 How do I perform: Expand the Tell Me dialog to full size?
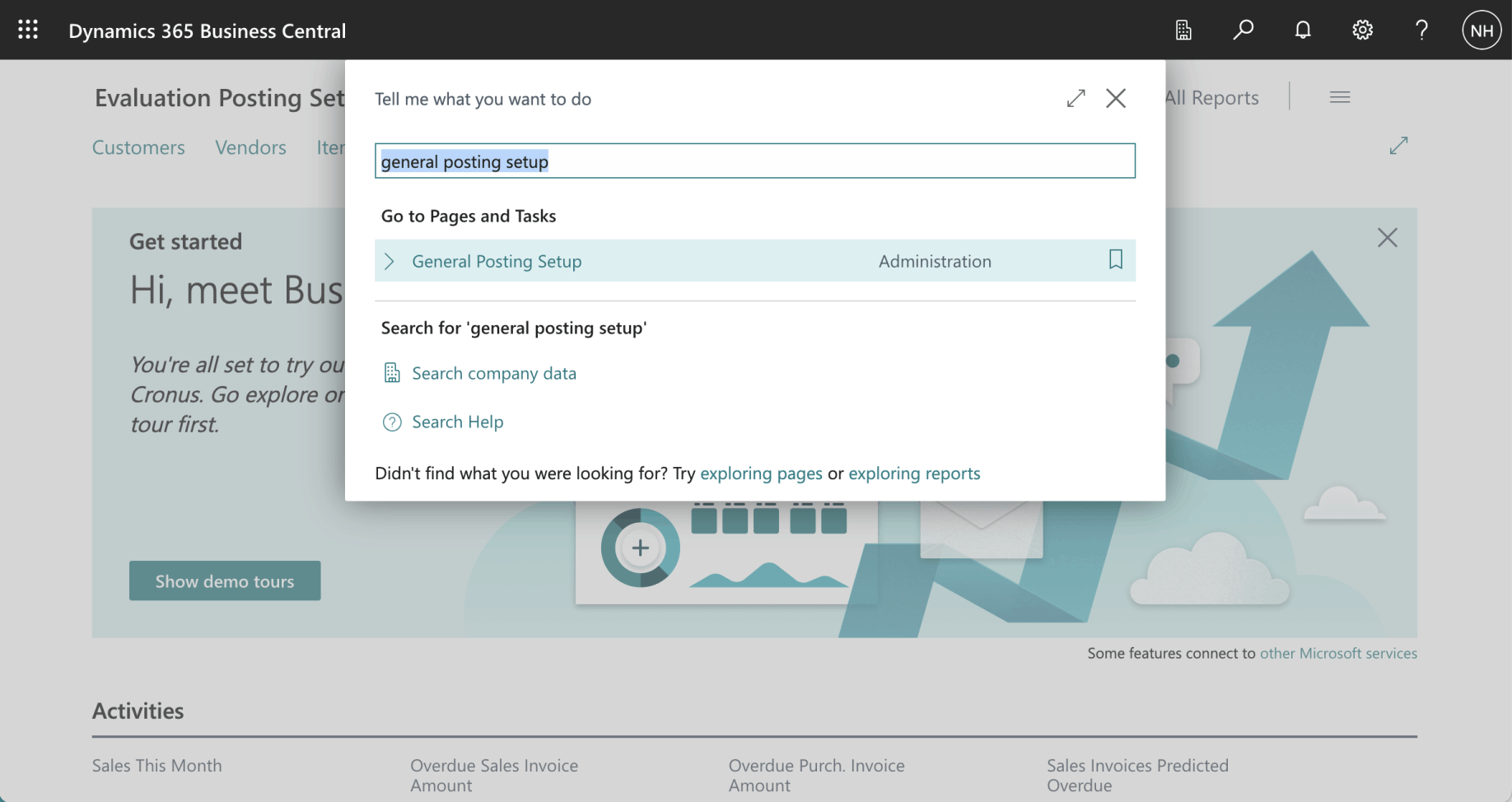(x=1076, y=99)
